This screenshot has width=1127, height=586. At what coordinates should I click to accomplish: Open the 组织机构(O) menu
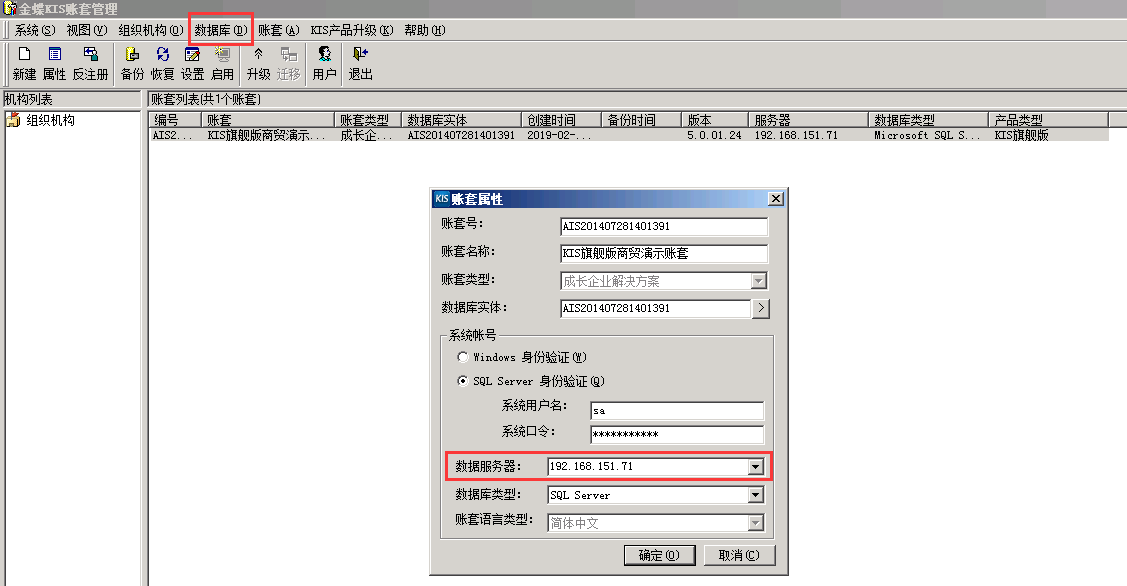coord(150,30)
